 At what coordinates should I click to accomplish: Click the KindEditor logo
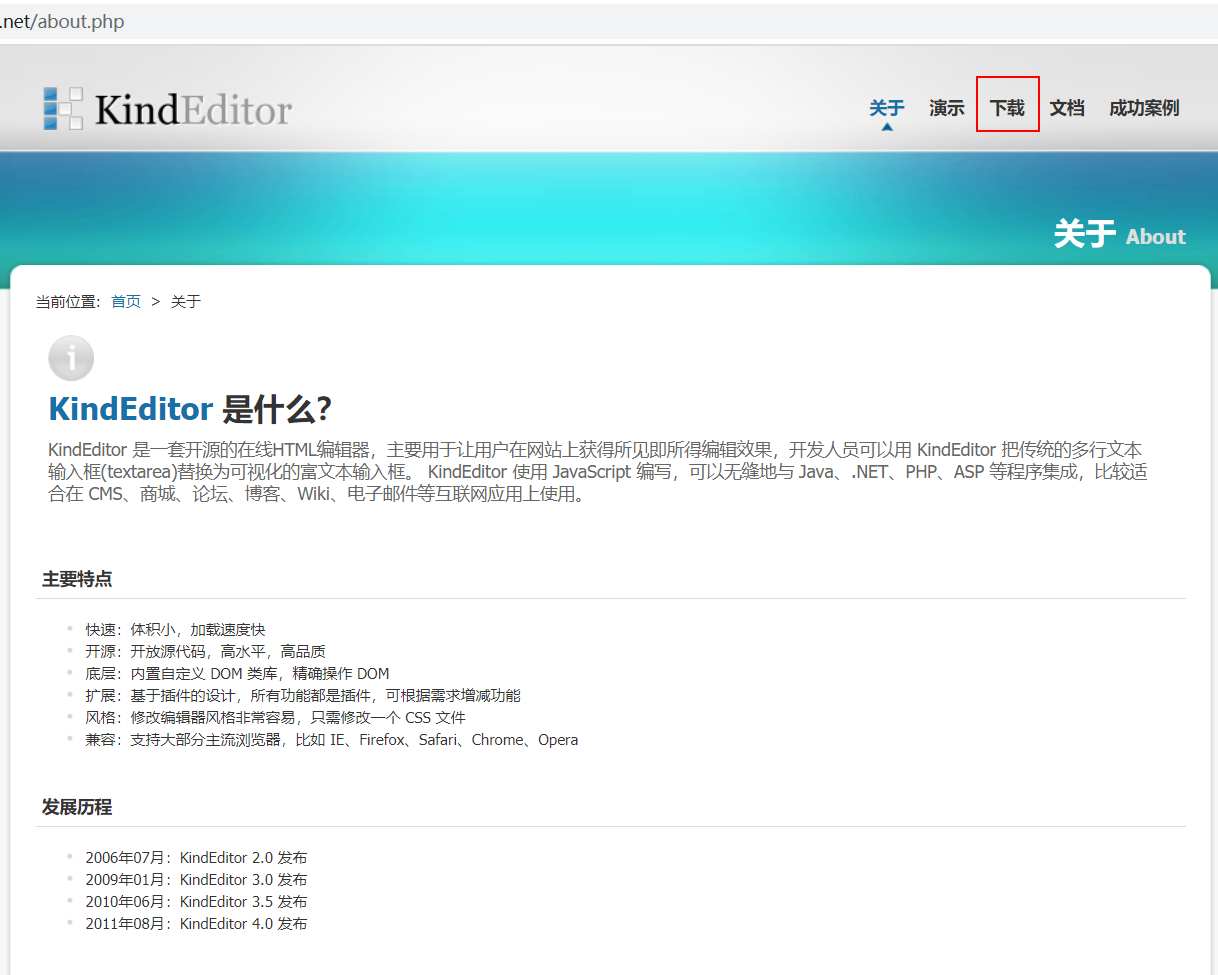(167, 108)
